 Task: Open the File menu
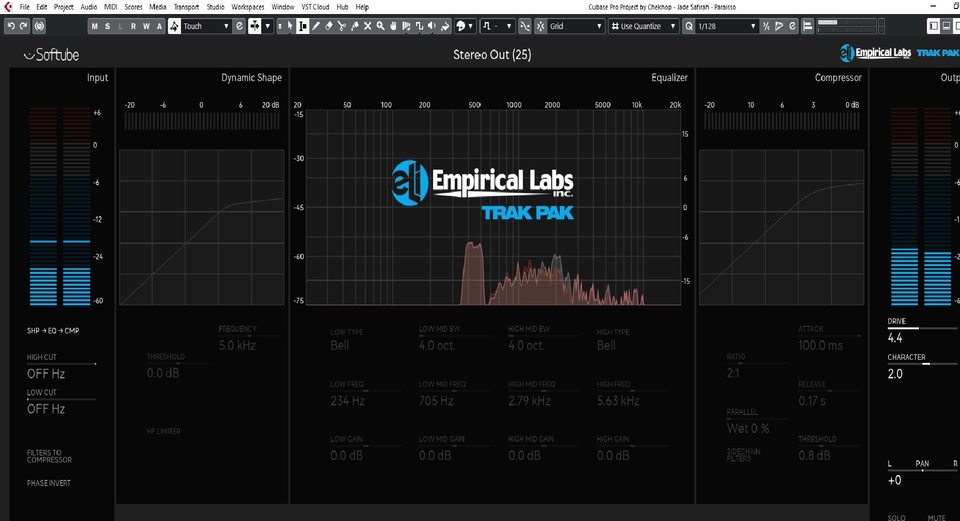coord(24,7)
